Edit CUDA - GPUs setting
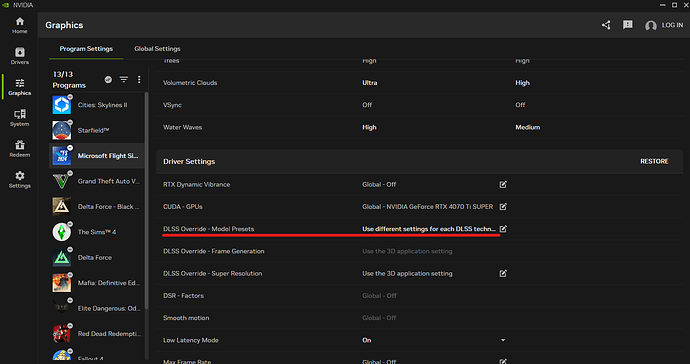 pyautogui.click(x=503, y=206)
